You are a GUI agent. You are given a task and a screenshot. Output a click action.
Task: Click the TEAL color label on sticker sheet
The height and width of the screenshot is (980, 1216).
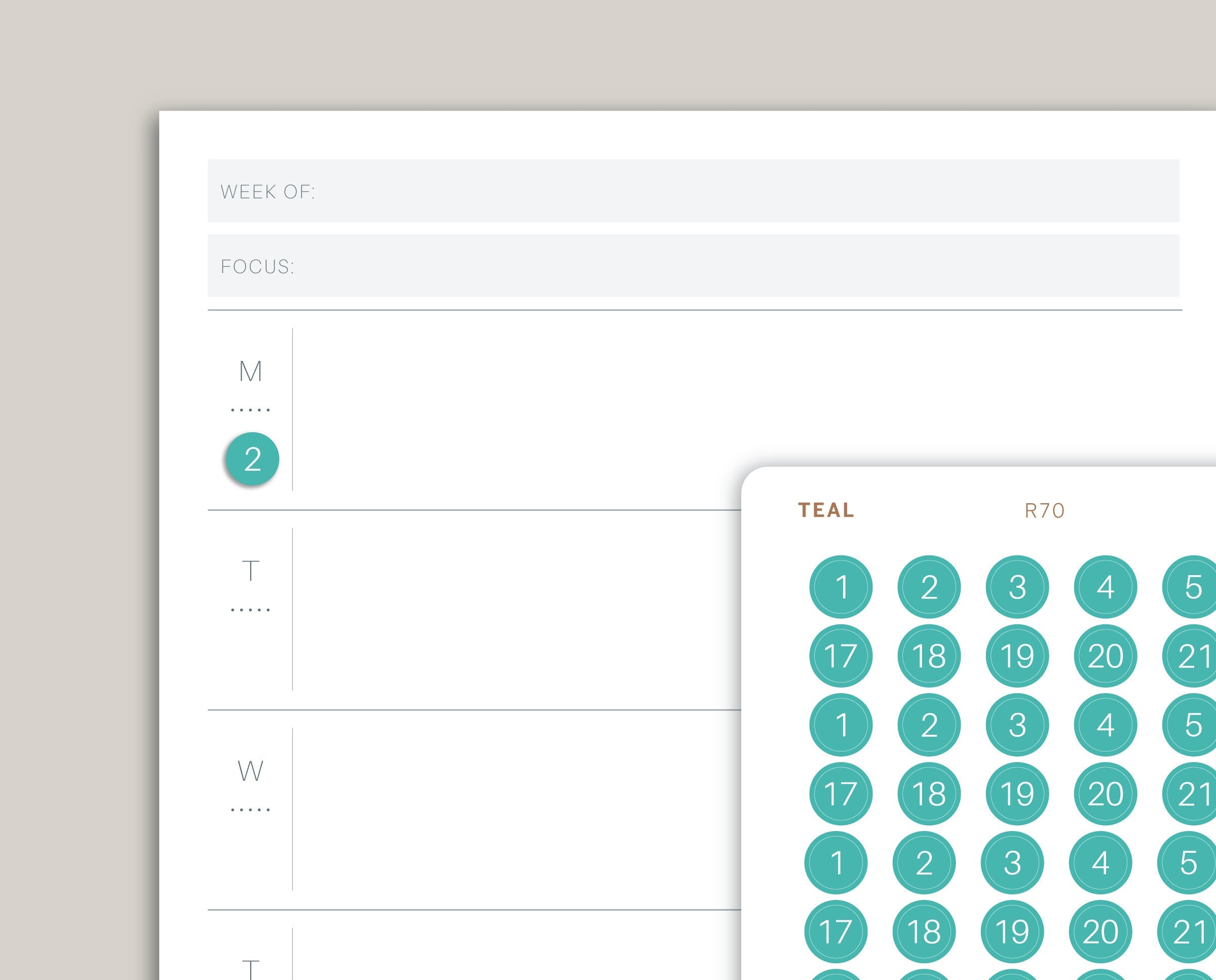tap(826, 510)
